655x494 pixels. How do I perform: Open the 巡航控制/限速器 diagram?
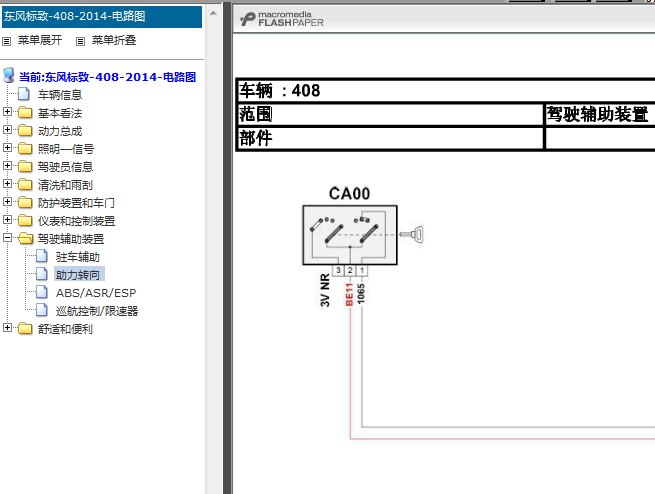[x=96, y=311]
